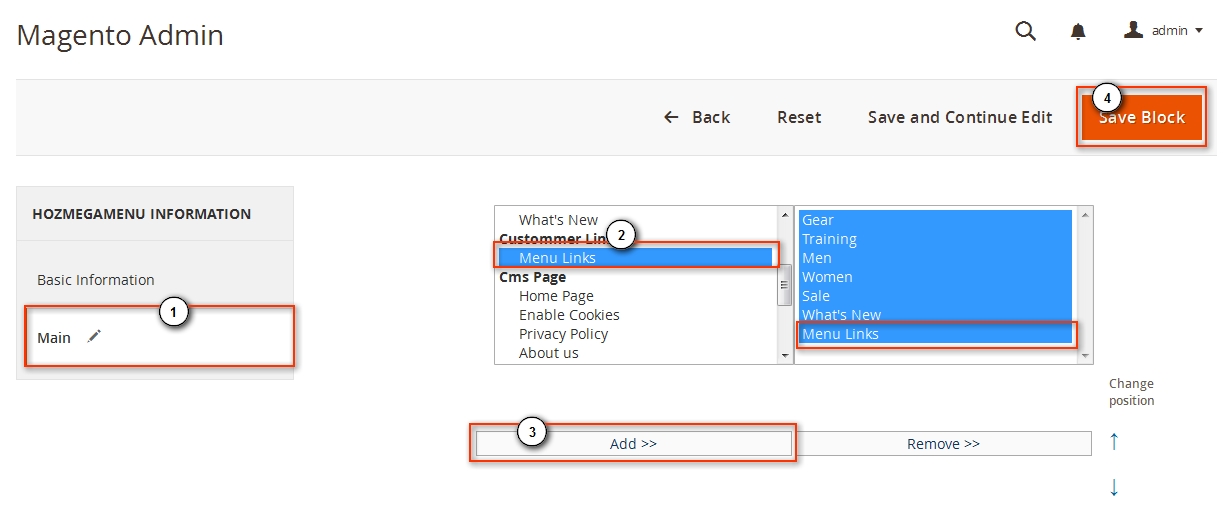Open the Basic Information tab

click(x=96, y=280)
